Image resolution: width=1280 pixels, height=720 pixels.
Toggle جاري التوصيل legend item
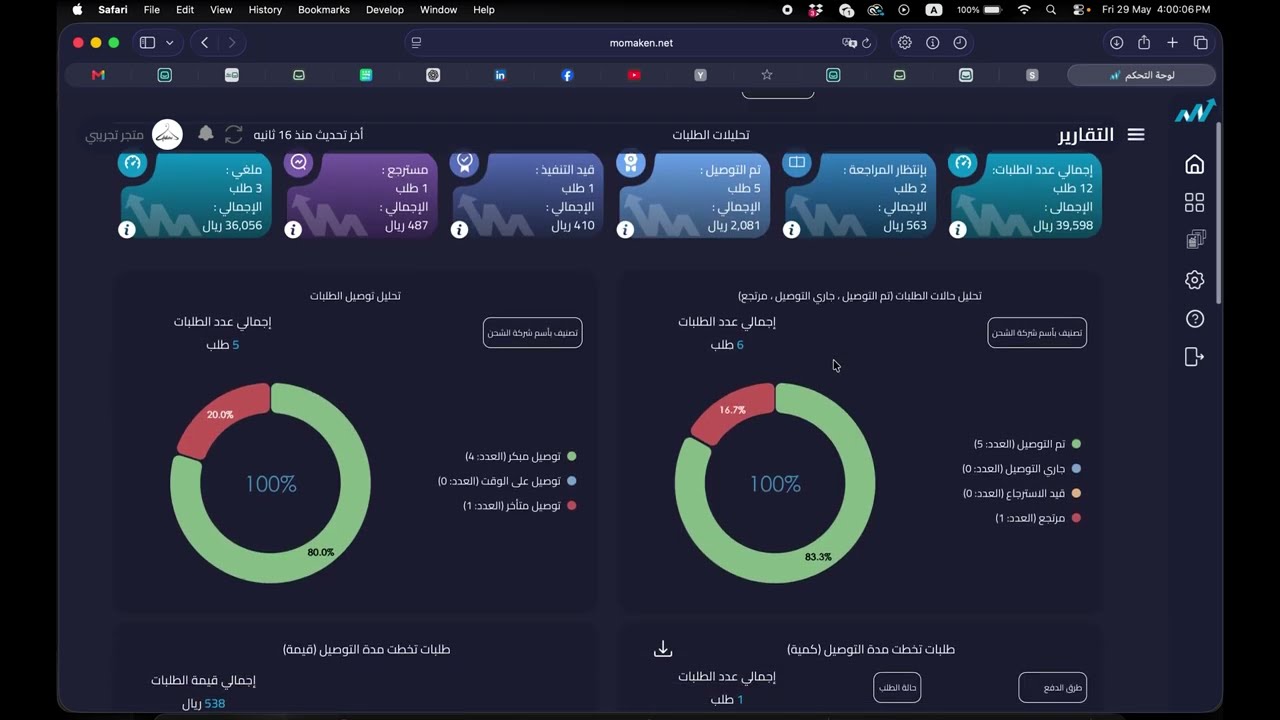(x=1021, y=469)
